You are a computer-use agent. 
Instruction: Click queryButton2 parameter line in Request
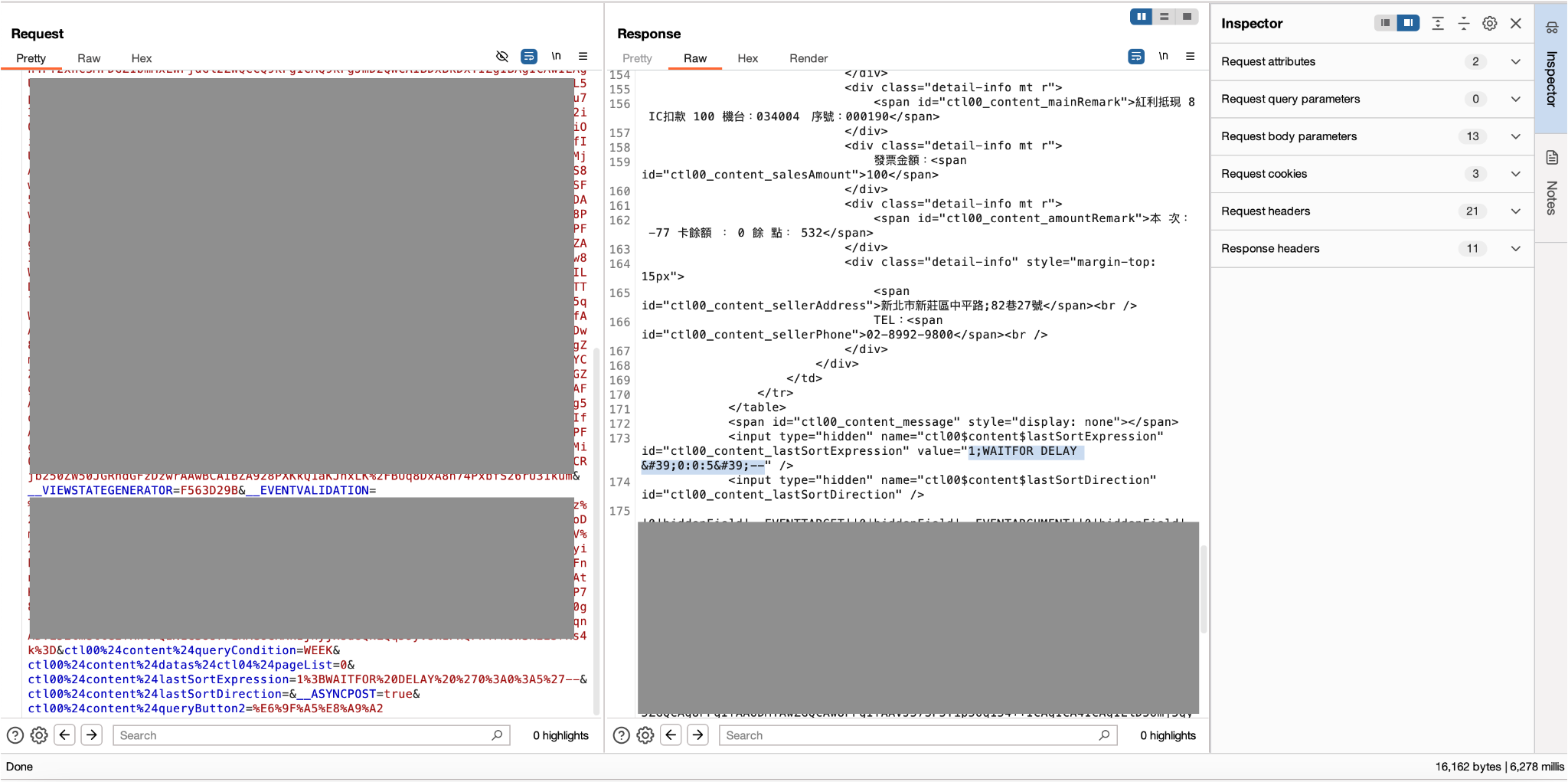click(x=205, y=709)
